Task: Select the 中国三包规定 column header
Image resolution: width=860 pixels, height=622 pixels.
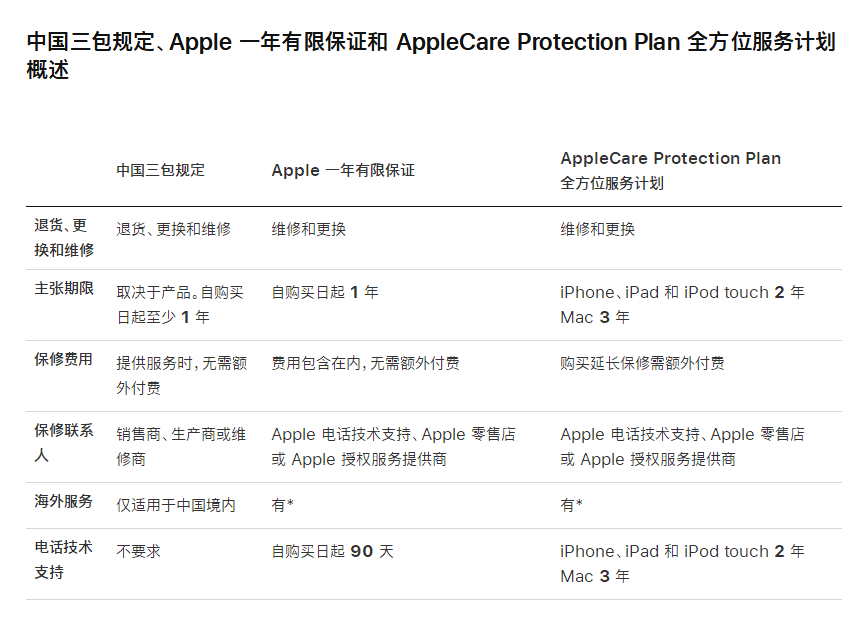Action: (x=160, y=170)
